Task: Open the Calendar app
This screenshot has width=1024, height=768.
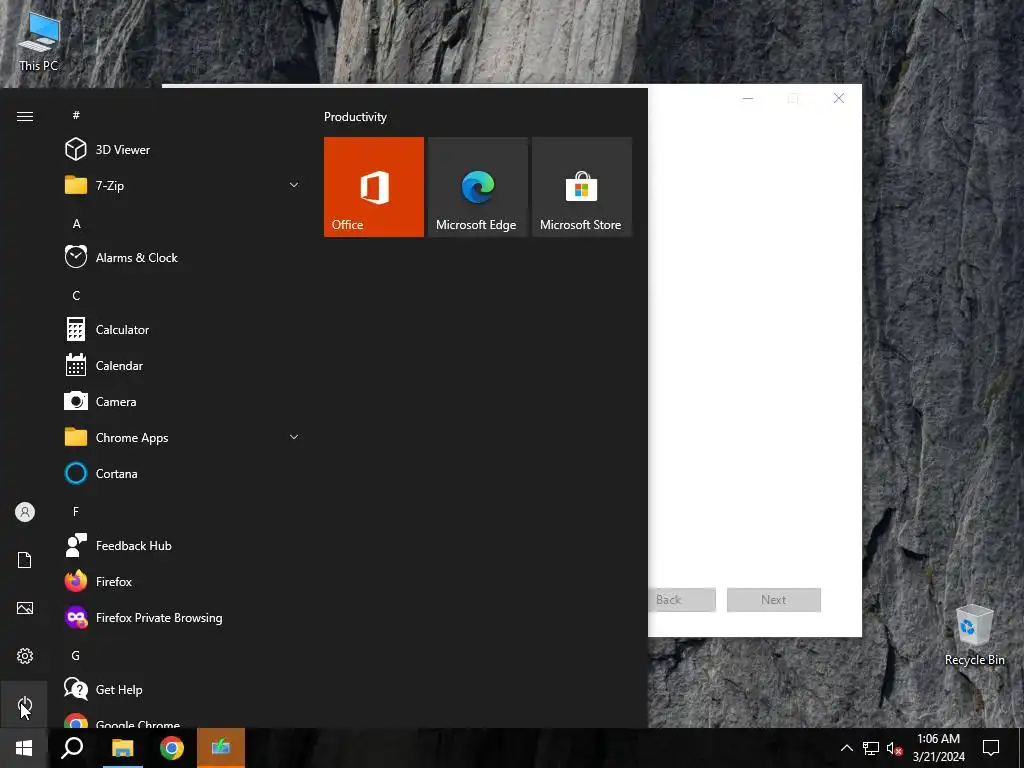Action: point(183,366)
